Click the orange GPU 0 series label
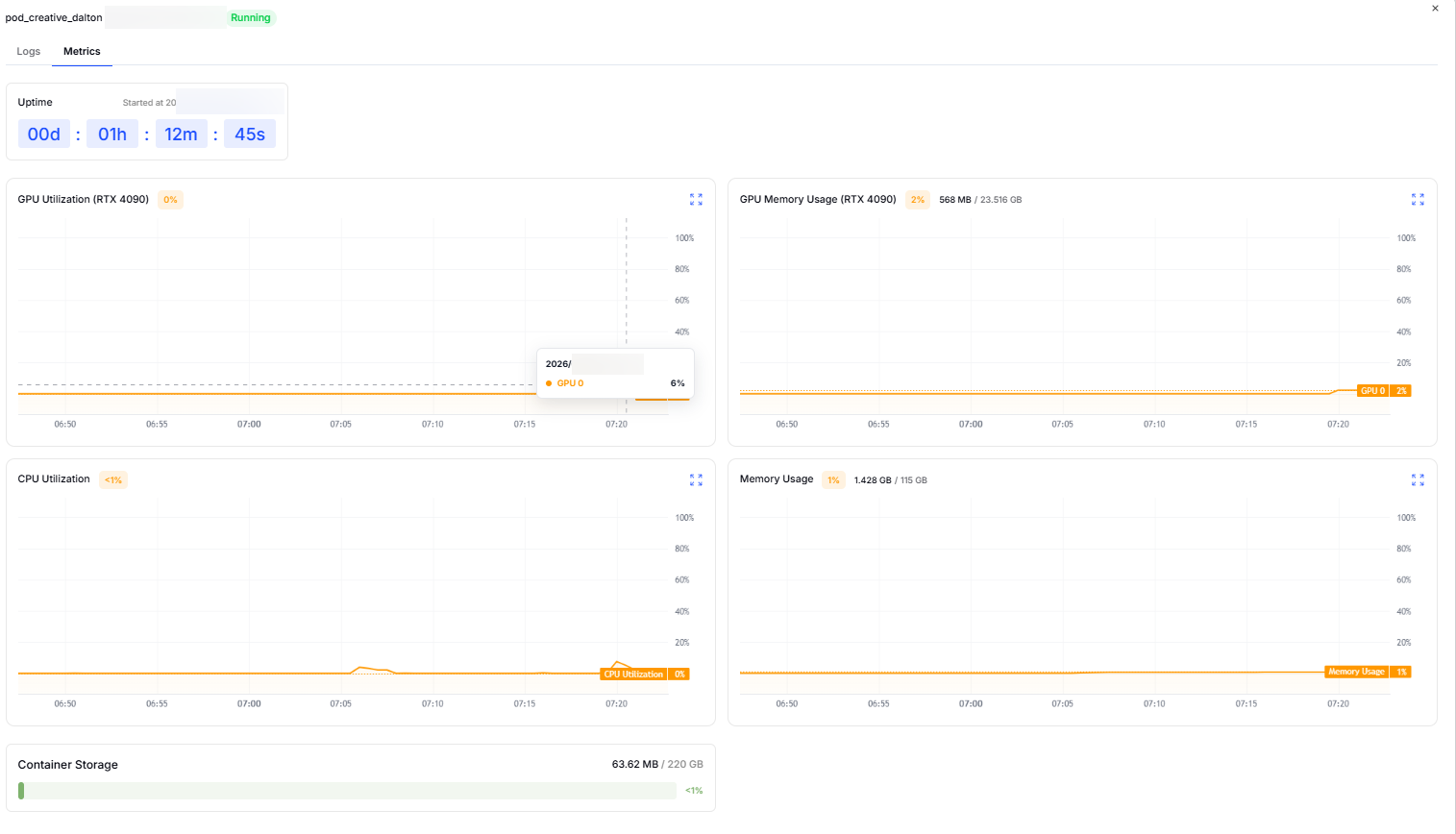 point(1372,391)
